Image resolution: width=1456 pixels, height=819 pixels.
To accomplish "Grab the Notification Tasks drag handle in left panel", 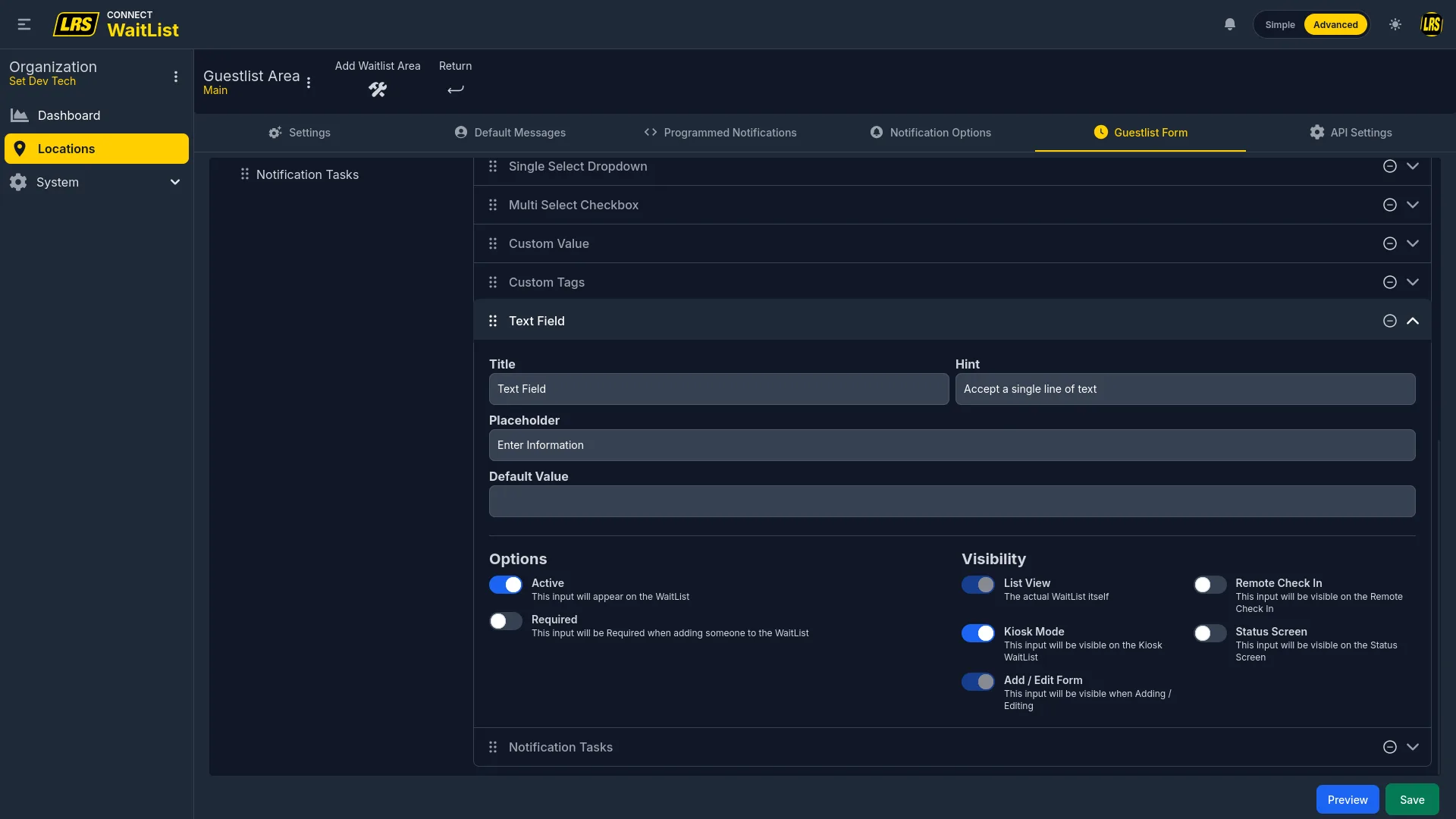I will [244, 174].
